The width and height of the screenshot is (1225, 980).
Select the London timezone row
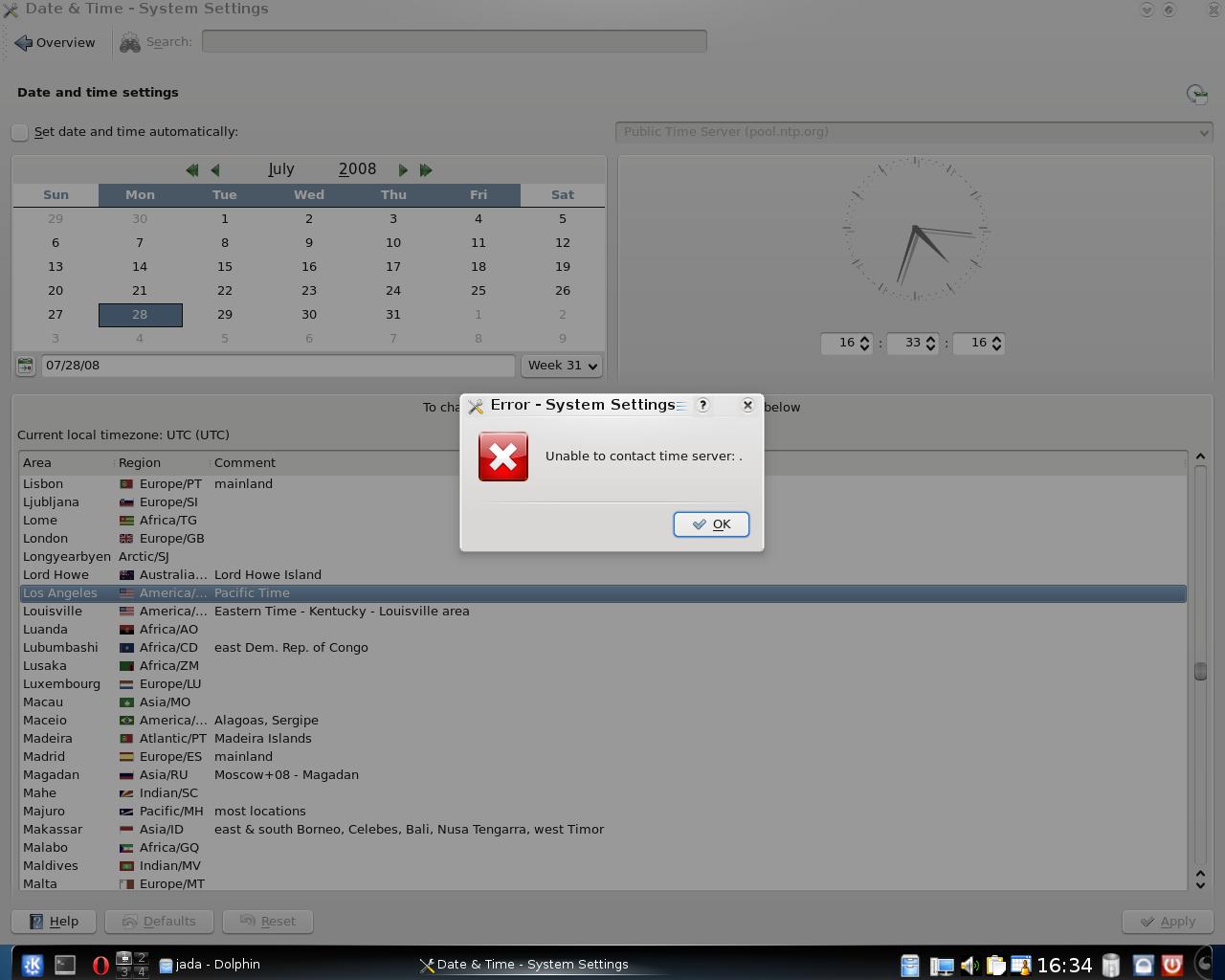coord(45,538)
